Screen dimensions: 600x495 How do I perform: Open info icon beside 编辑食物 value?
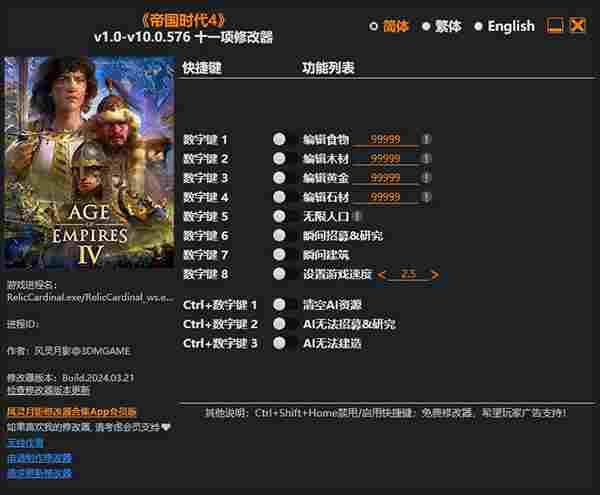426,139
